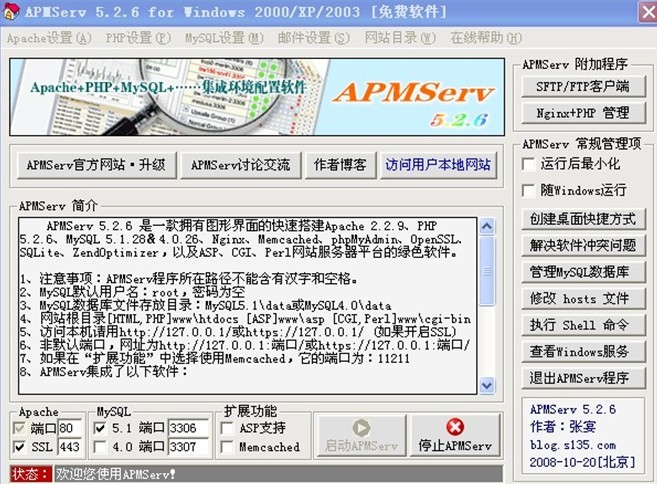Click the line 7、about Memcached port 11211
The width and height of the screenshot is (657, 484).
pyautogui.click(x=215, y=359)
